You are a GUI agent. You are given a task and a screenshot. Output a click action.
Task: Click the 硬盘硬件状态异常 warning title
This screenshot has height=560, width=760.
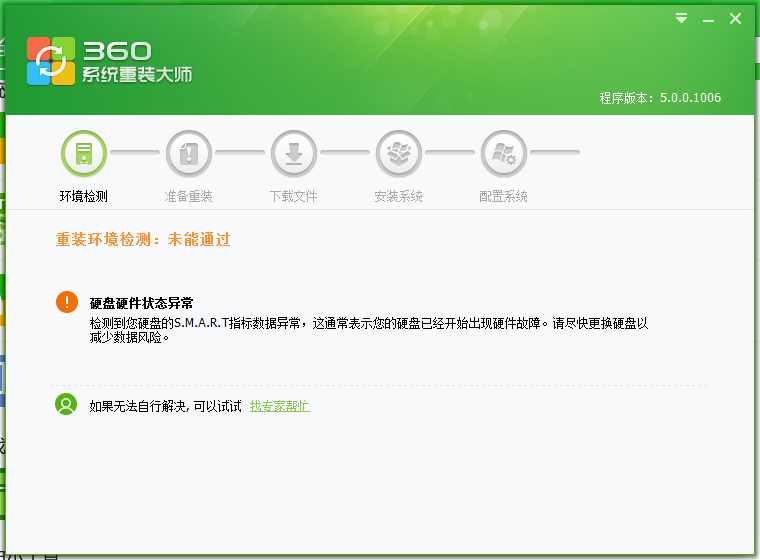141,302
